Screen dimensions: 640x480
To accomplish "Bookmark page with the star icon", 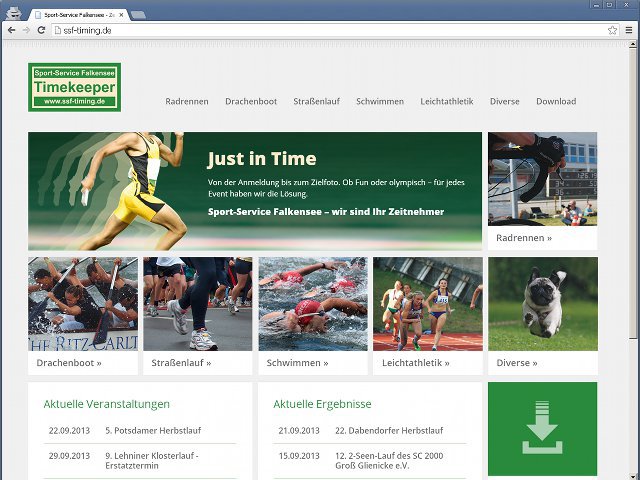I will pyautogui.click(x=612, y=30).
